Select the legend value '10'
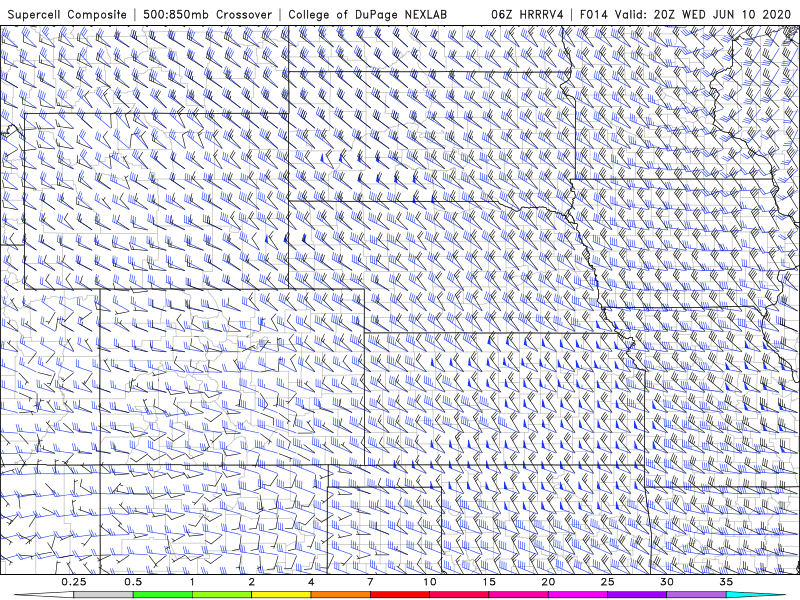Image resolution: width=800 pixels, height=600 pixels. [430, 582]
